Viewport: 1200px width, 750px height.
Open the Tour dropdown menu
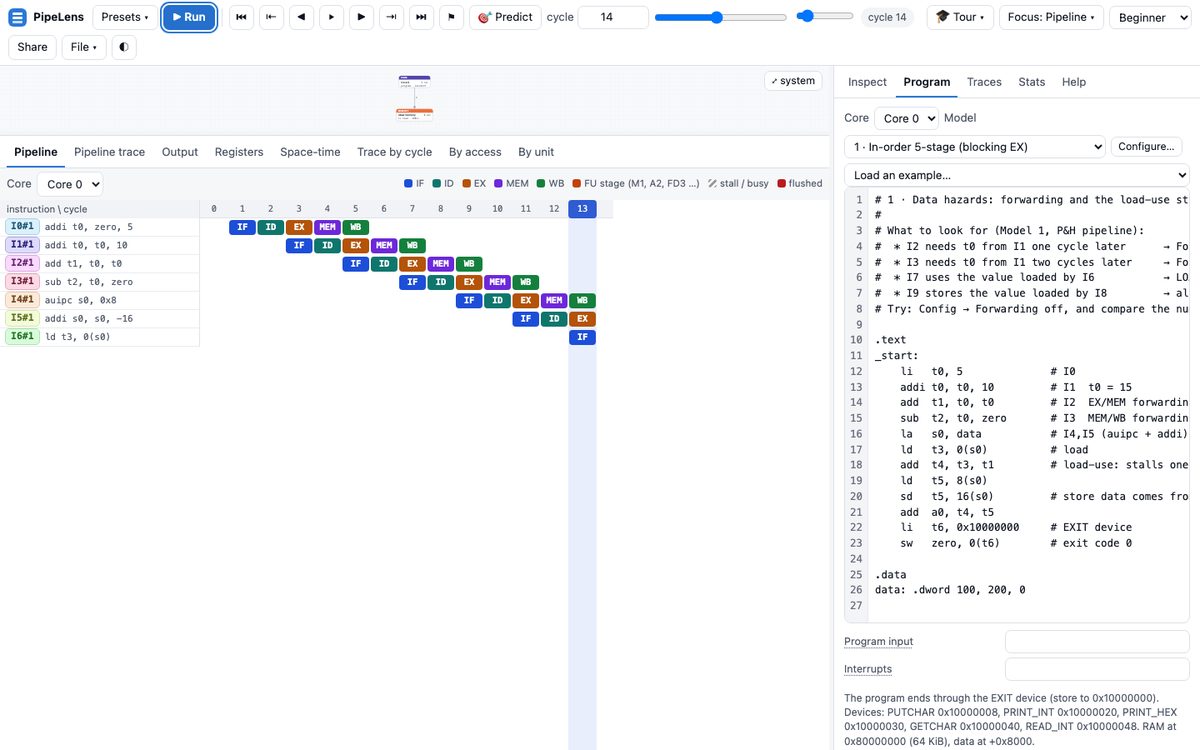pos(959,17)
